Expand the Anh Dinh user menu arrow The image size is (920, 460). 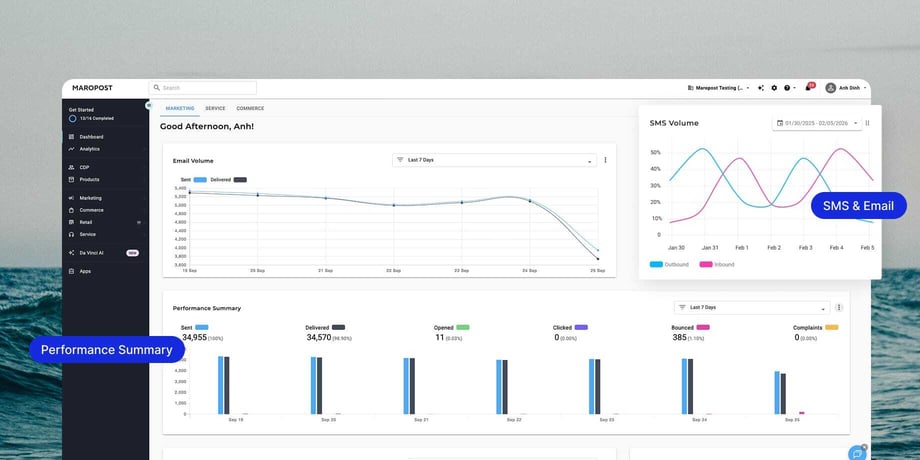[865, 88]
